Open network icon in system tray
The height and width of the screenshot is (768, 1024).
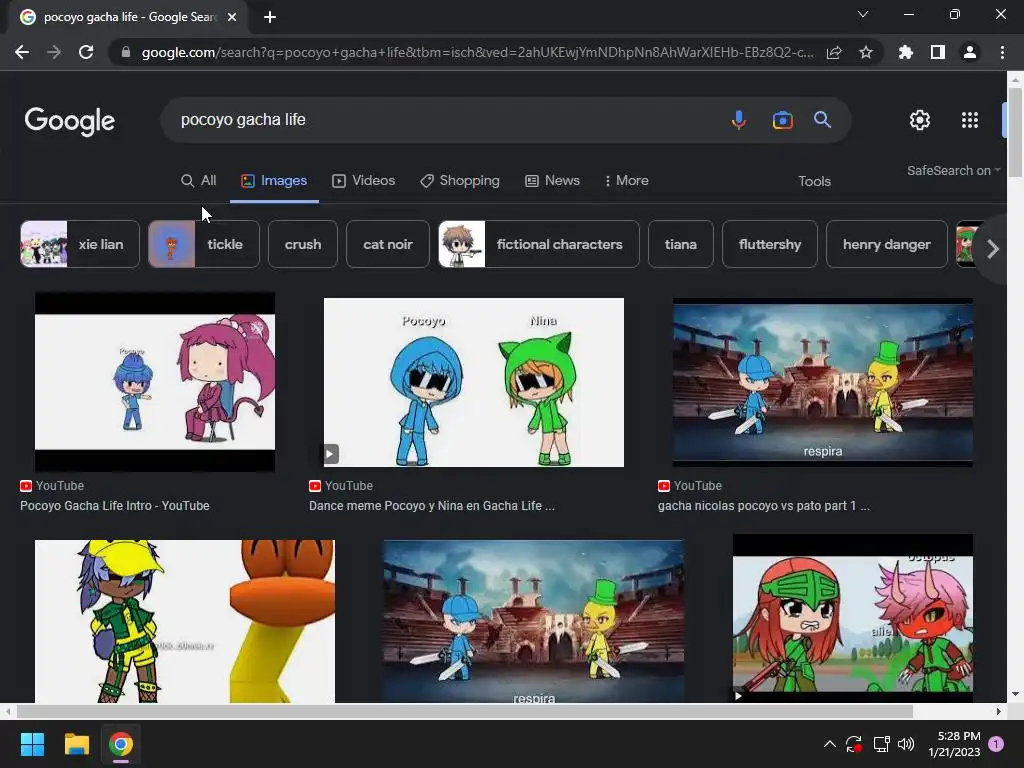881,744
